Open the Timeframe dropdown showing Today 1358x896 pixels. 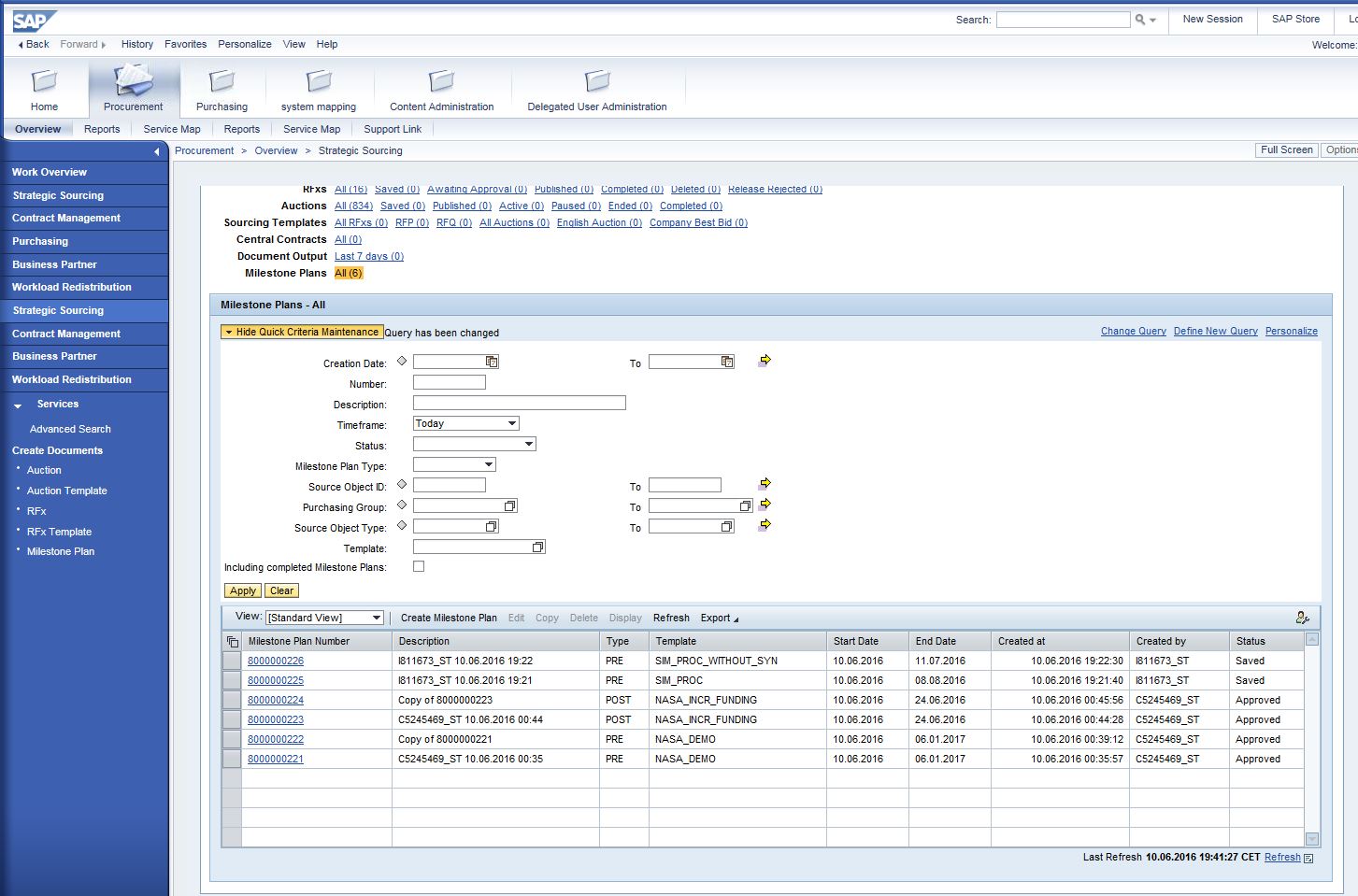point(510,422)
